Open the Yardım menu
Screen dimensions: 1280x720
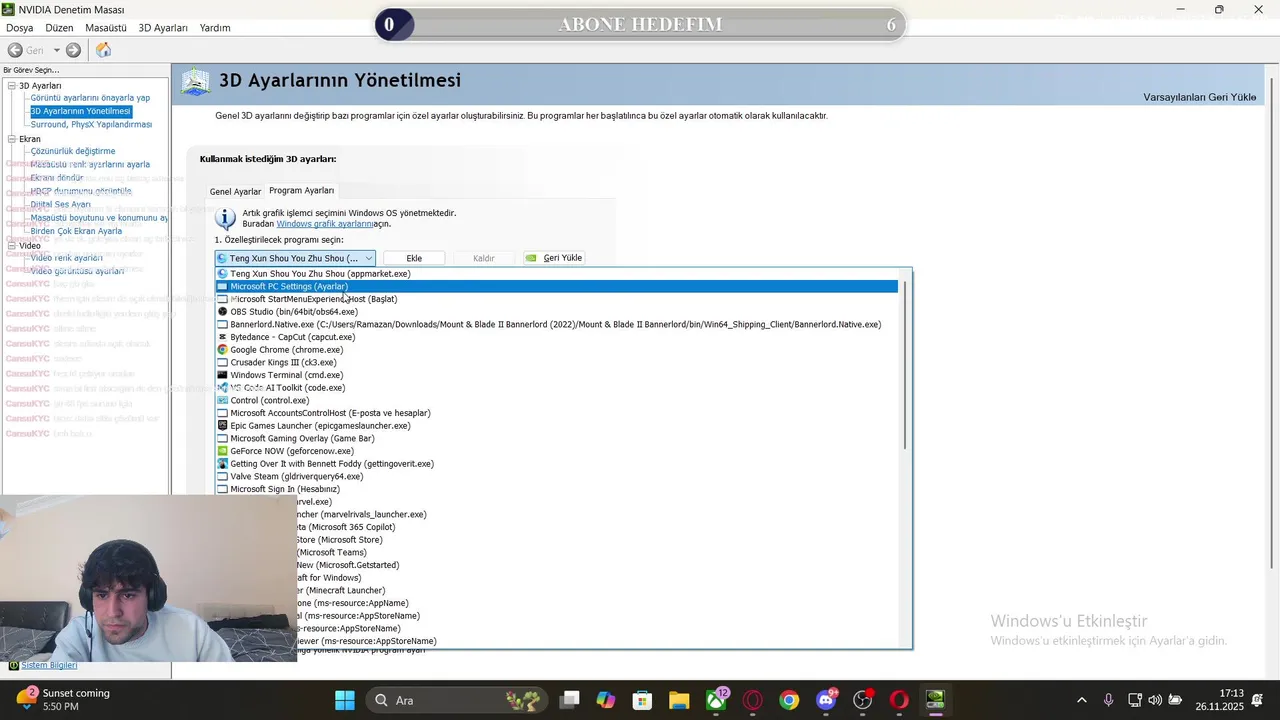(215, 28)
